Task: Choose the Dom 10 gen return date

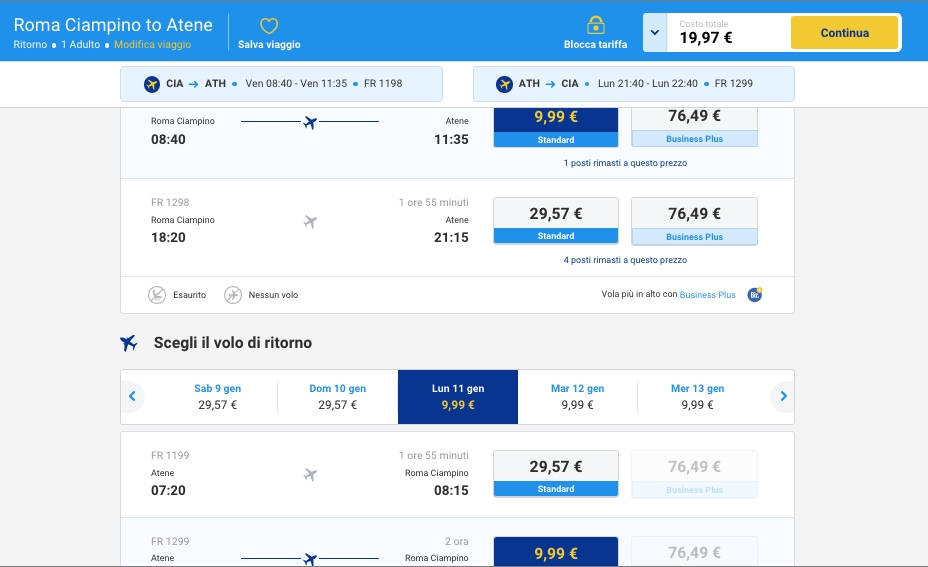Action: 337,397
